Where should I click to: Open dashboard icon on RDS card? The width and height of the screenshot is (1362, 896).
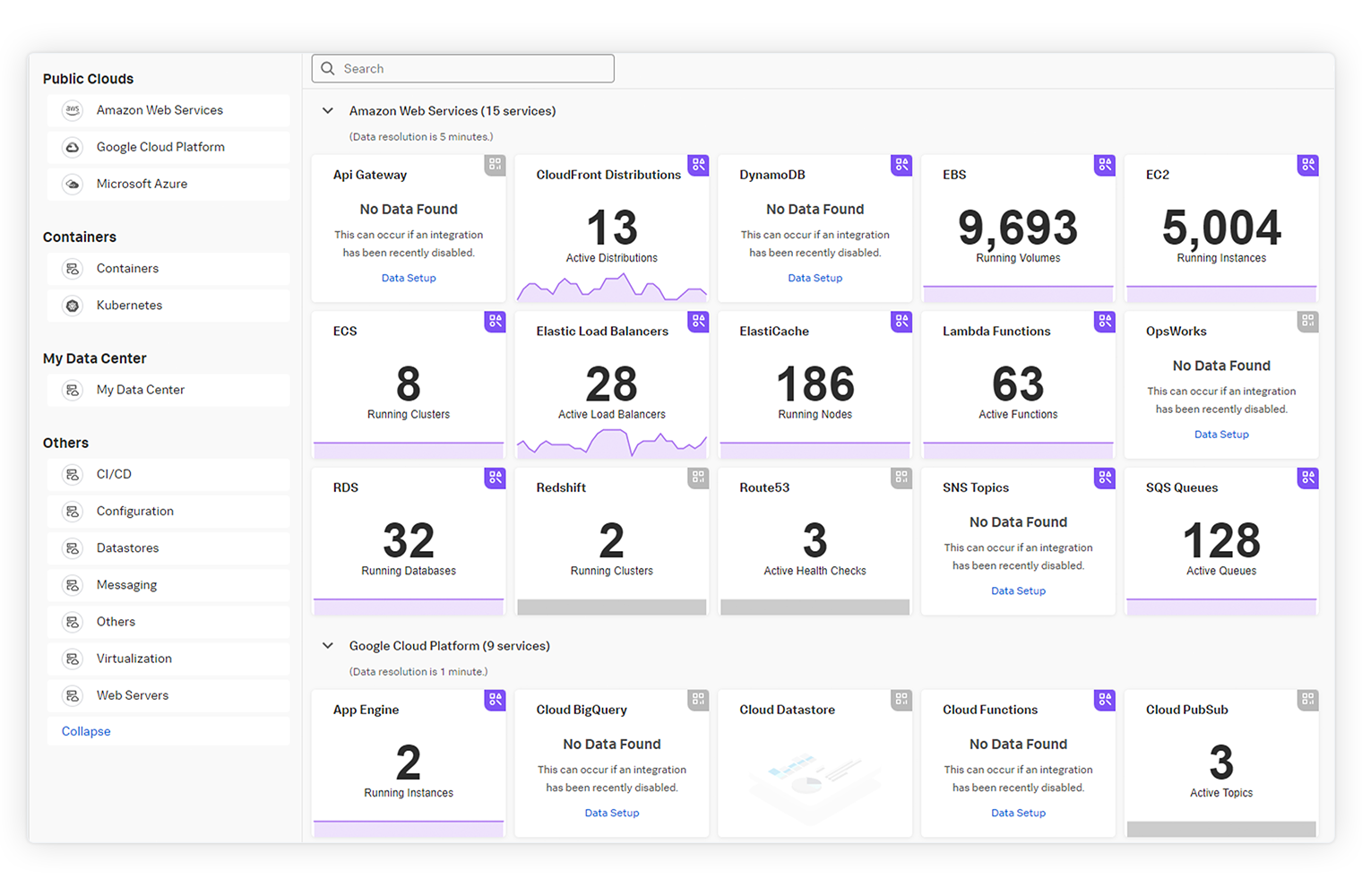click(x=495, y=478)
